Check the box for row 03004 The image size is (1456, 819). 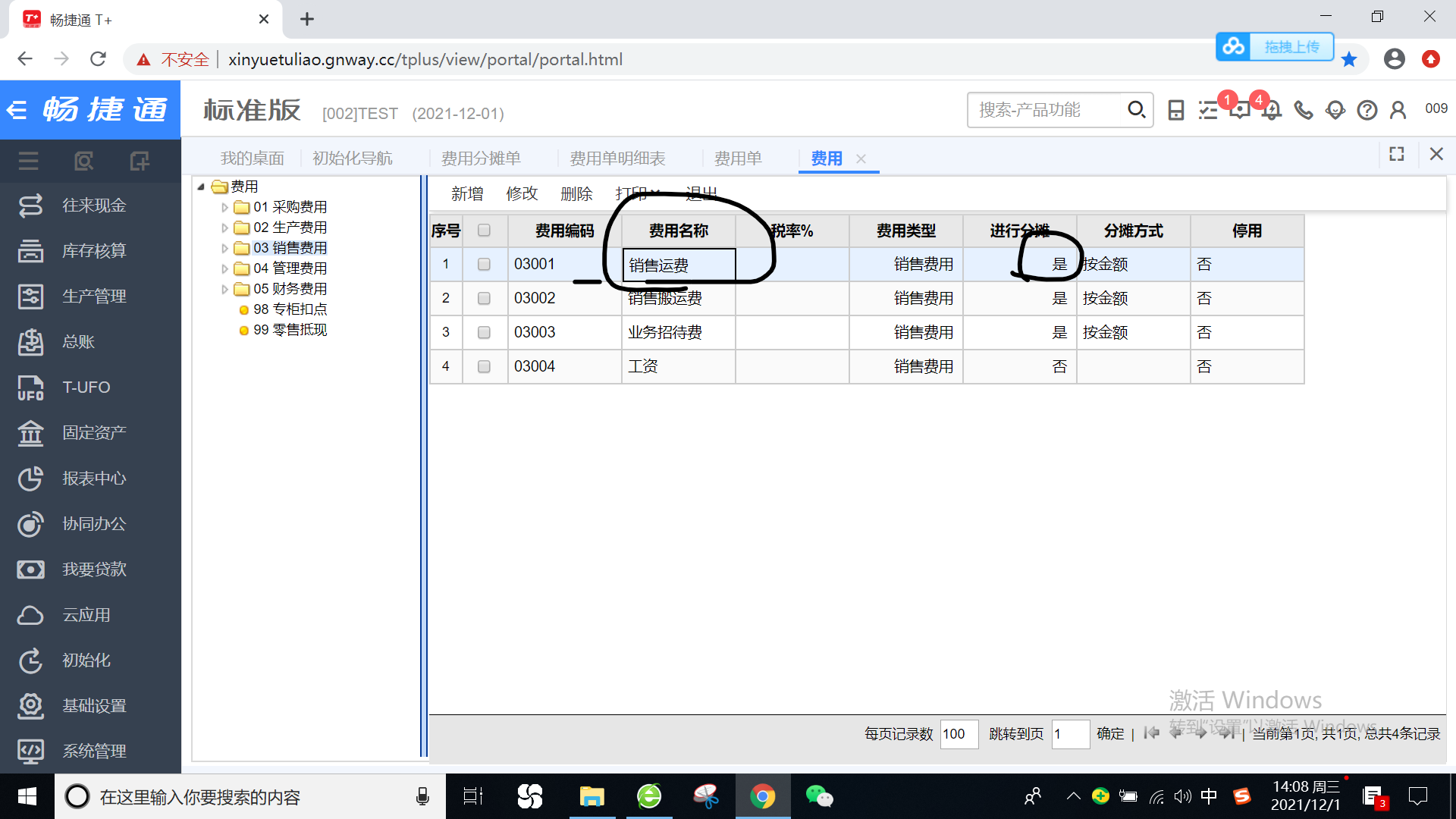pyautogui.click(x=484, y=367)
